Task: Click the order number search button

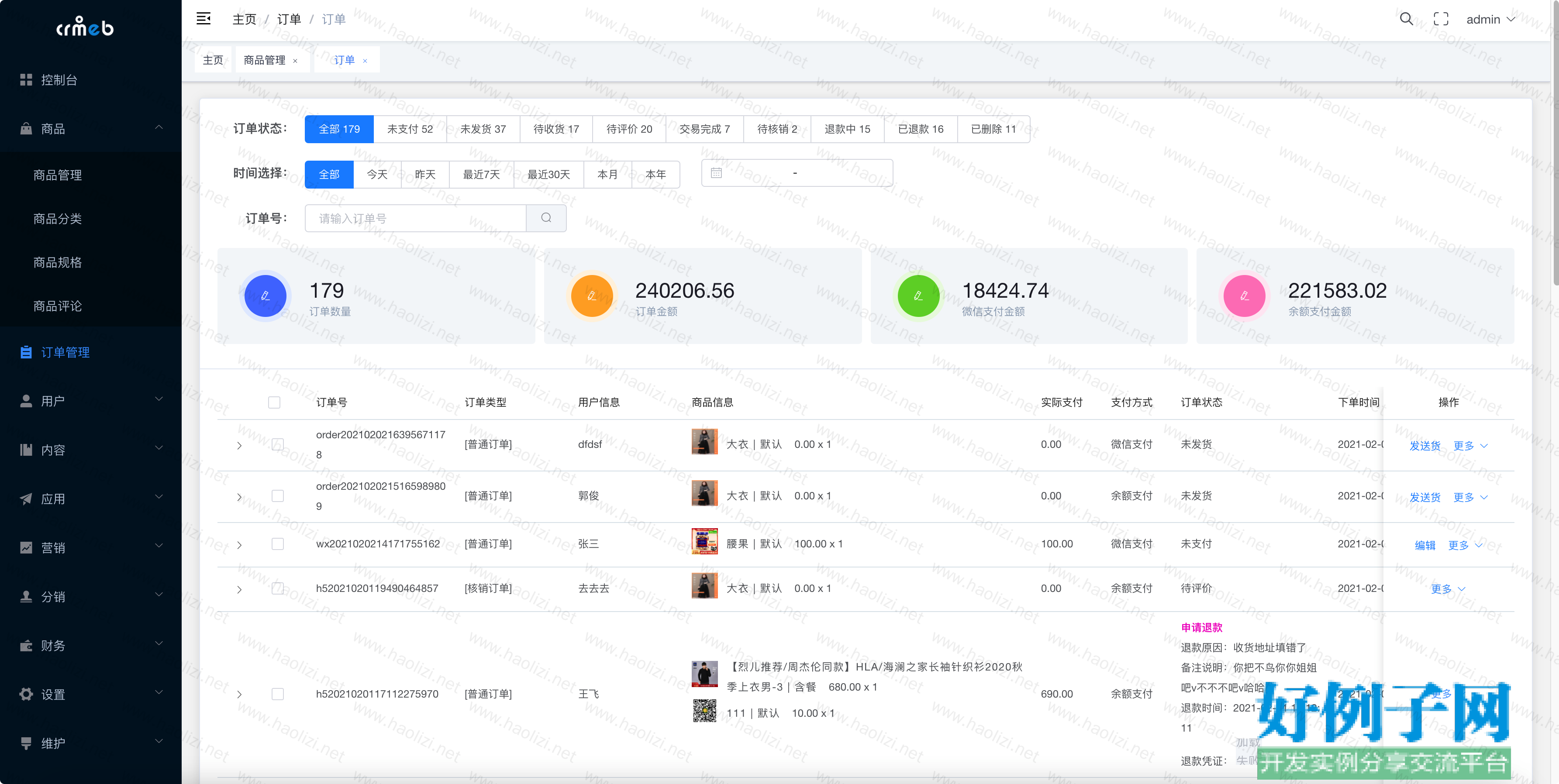Action: click(x=546, y=218)
